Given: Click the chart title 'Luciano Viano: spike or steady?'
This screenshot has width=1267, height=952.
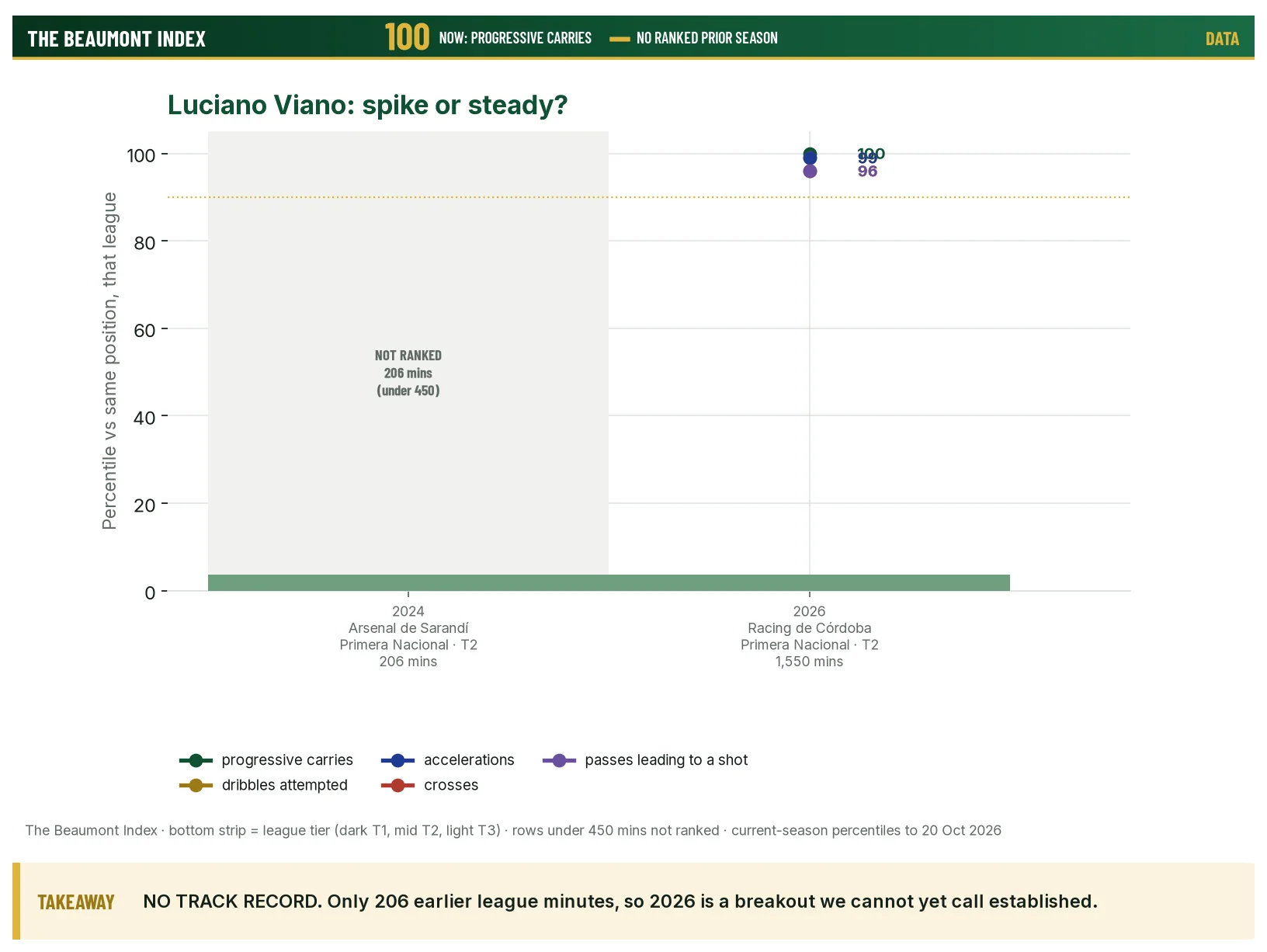Looking at the screenshot, I should (x=367, y=105).
